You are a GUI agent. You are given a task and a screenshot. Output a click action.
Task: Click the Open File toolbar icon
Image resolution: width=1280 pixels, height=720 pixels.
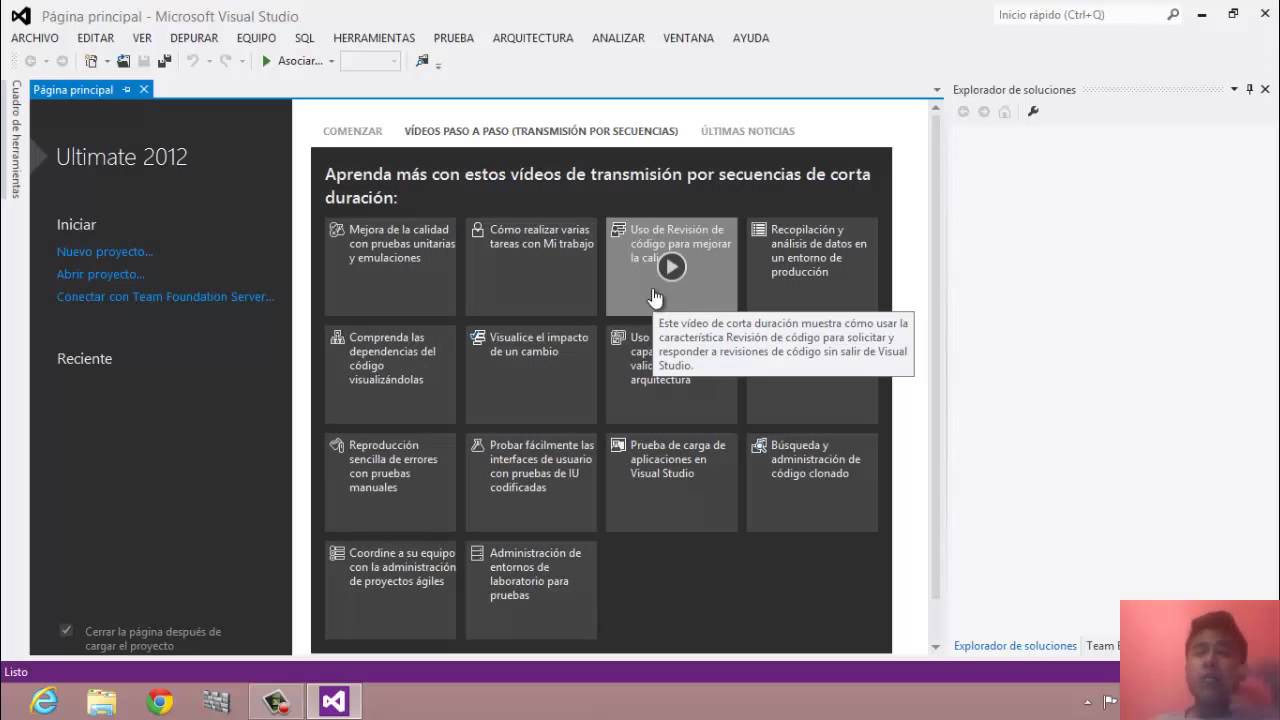pyautogui.click(x=124, y=61)
